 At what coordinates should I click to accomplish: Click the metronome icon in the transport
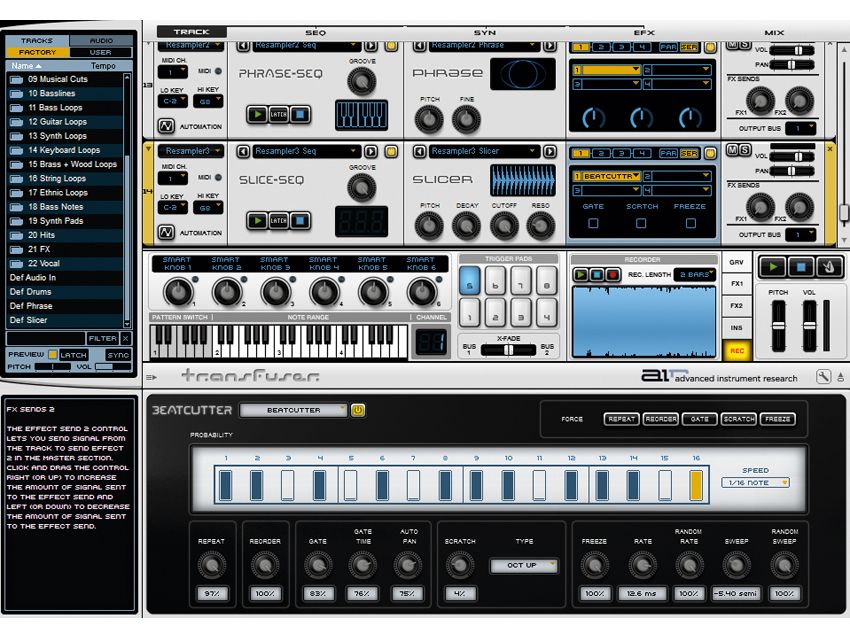(828, 267)
